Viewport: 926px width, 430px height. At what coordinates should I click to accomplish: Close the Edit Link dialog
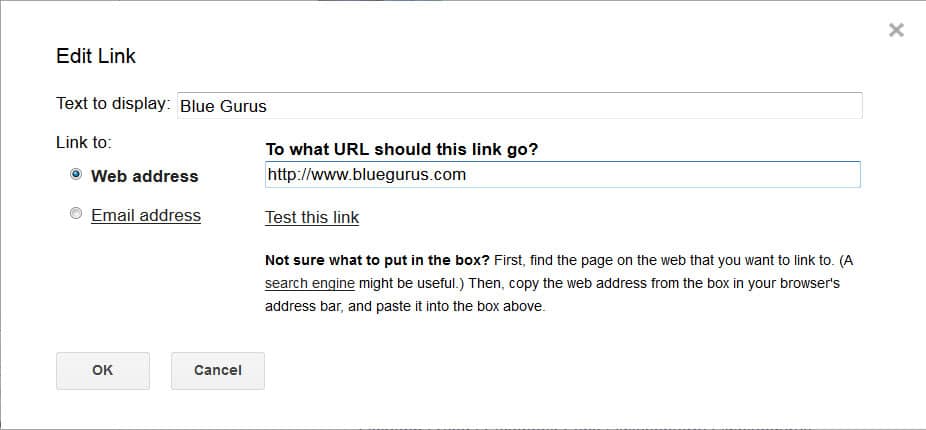click(x=896, y=30)
